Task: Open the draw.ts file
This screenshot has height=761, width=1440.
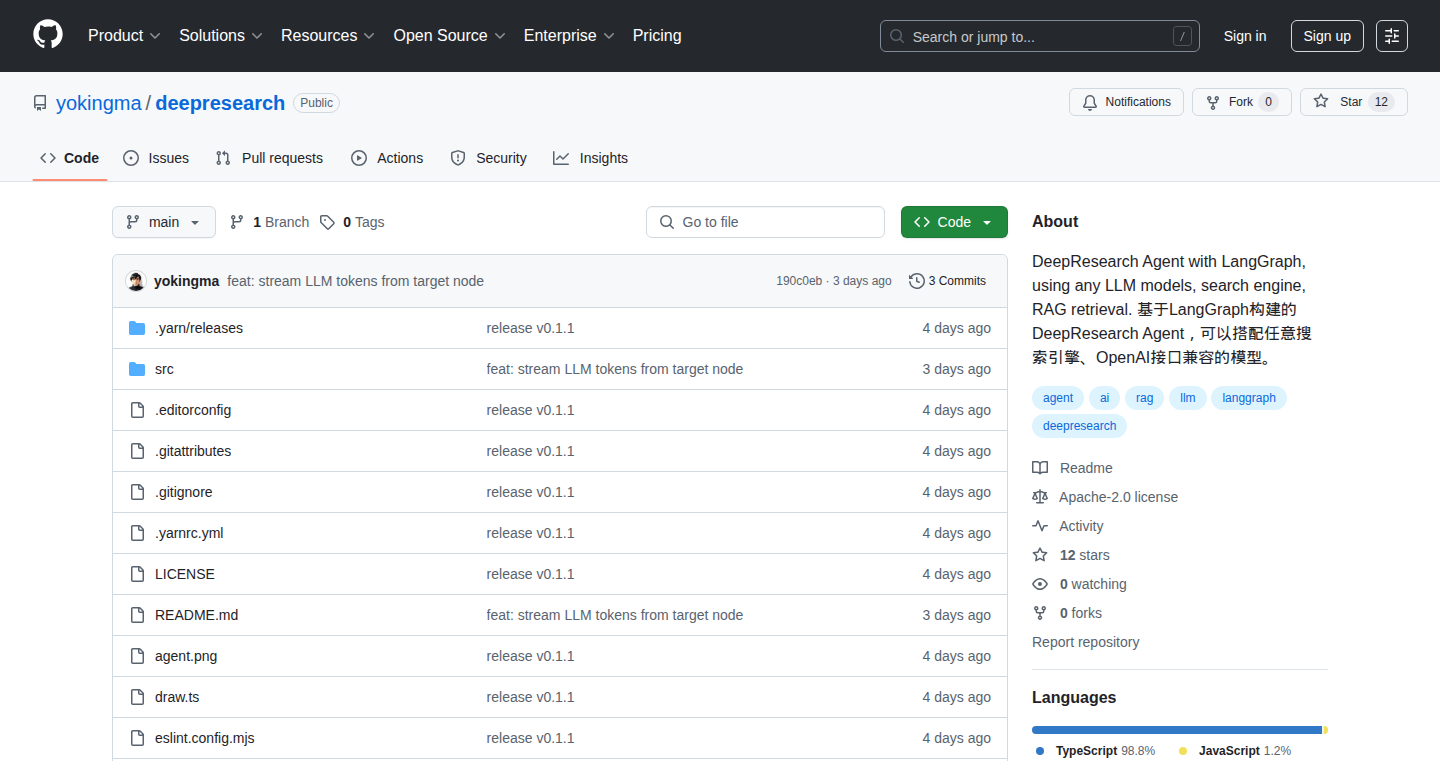Action: tap(177, 697)
